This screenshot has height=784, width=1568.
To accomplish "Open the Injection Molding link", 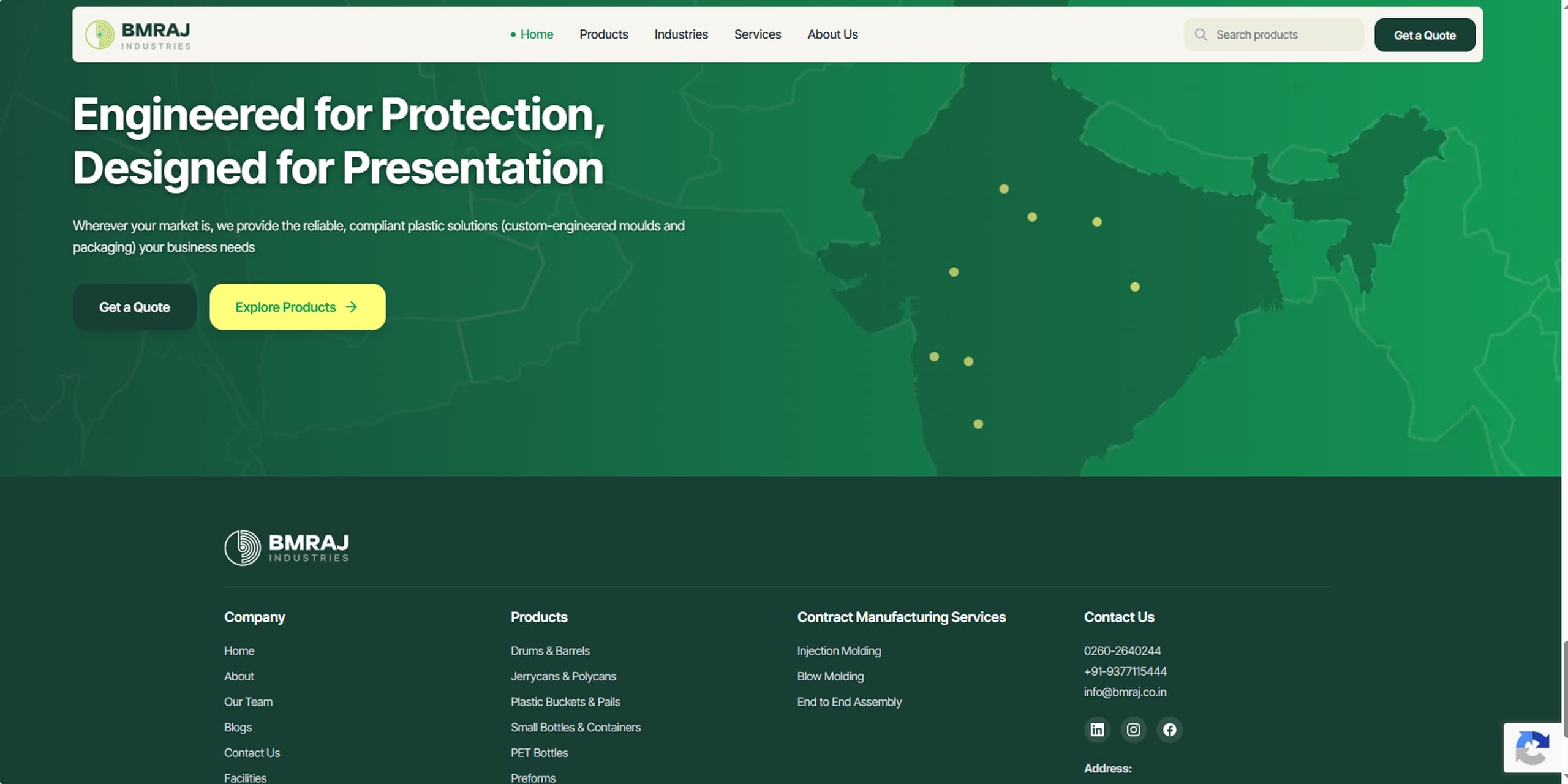I will pos(839,650).
